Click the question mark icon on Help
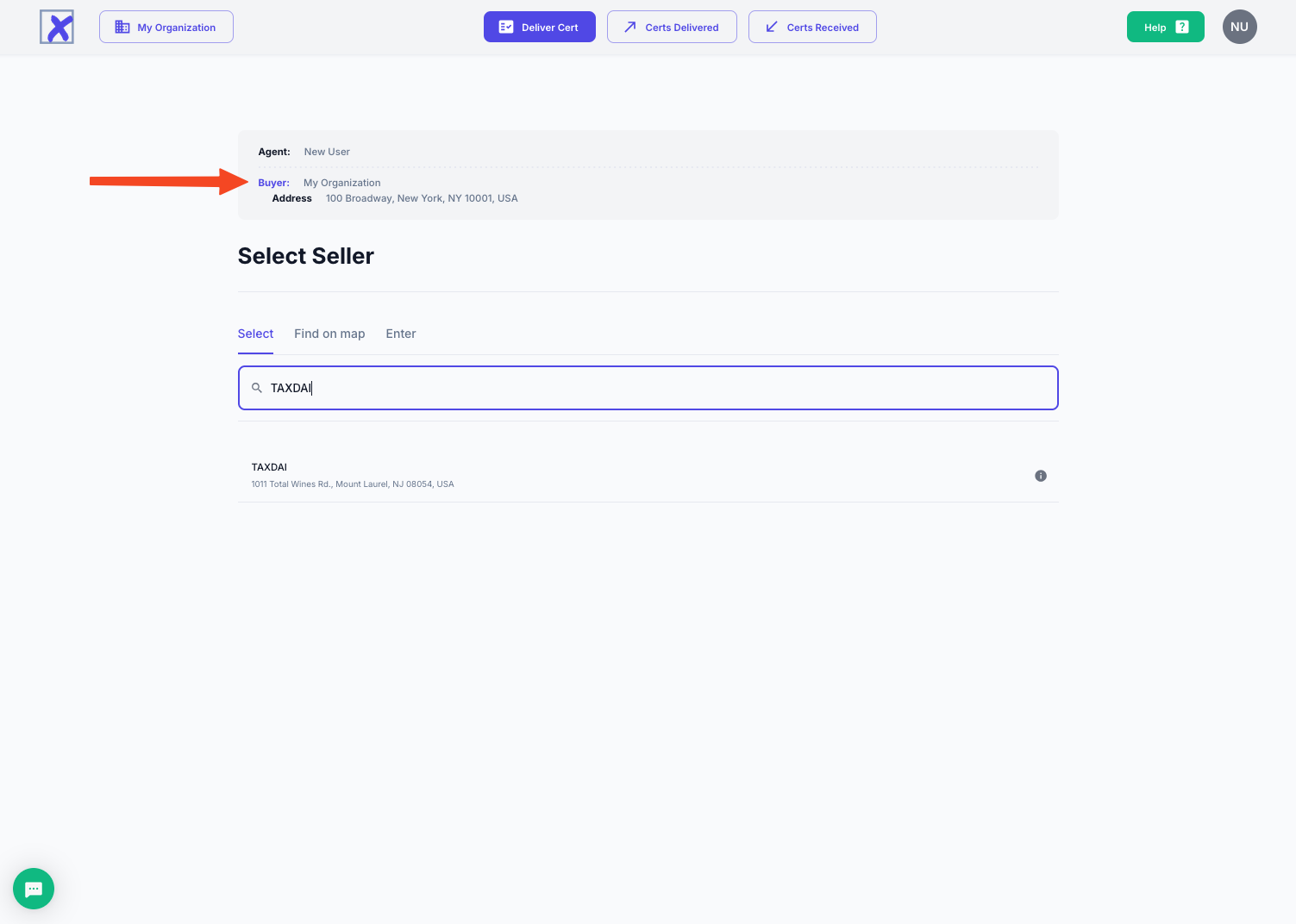The image size is (1296, 924). (1182, 27)
